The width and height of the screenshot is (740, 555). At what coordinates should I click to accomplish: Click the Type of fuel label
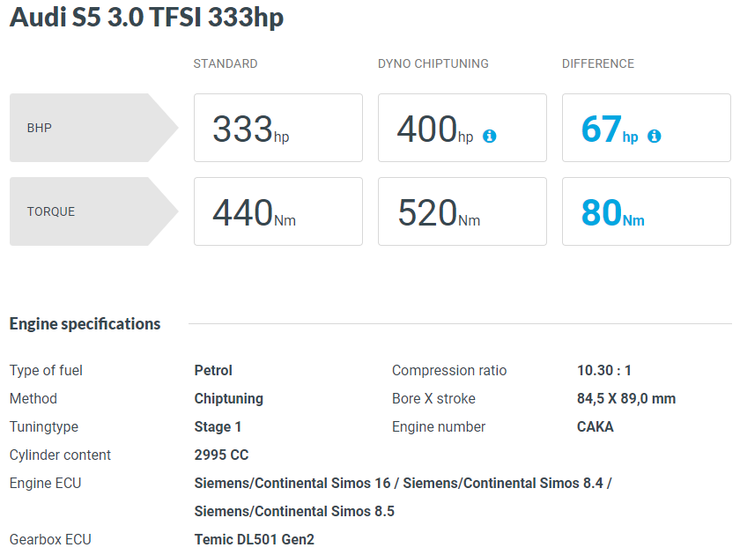point(46,370)
